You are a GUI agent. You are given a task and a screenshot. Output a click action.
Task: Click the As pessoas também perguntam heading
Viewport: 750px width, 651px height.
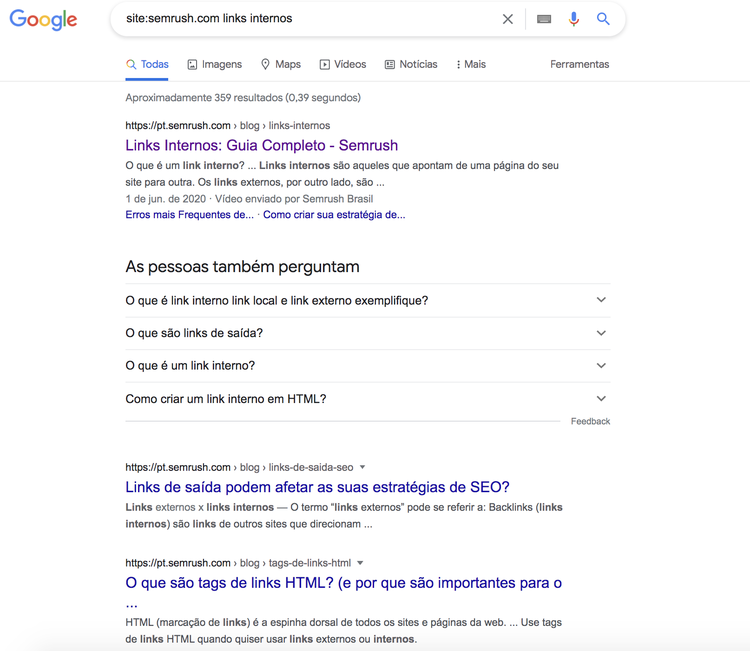coord(243,267)
